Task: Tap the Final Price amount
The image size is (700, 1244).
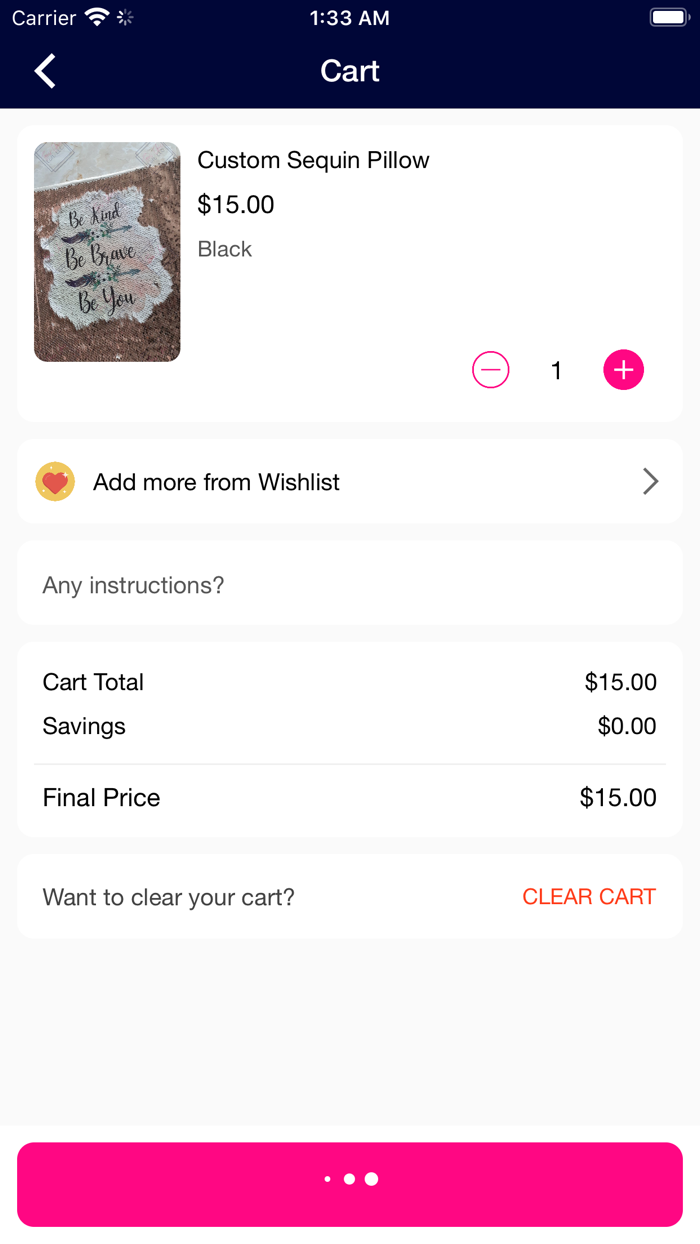Action: (x=618, y=798)
